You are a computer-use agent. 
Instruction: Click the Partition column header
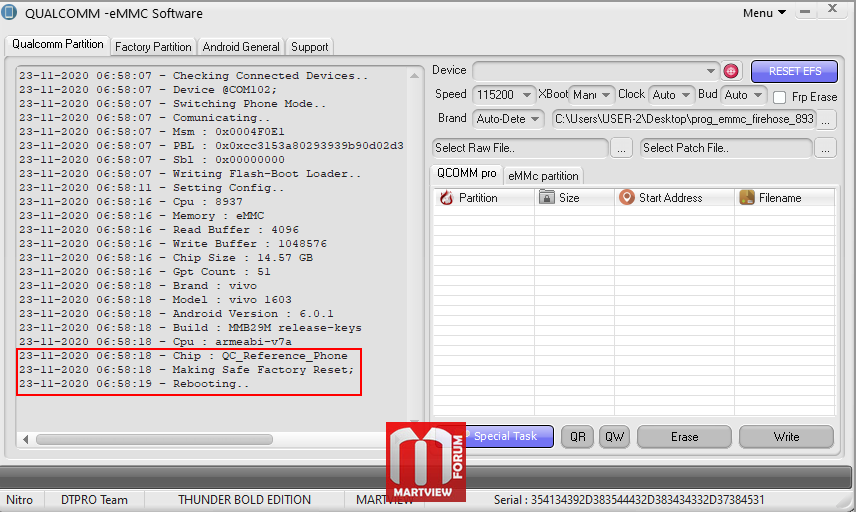pyautogui.click(x=484, y=198)
